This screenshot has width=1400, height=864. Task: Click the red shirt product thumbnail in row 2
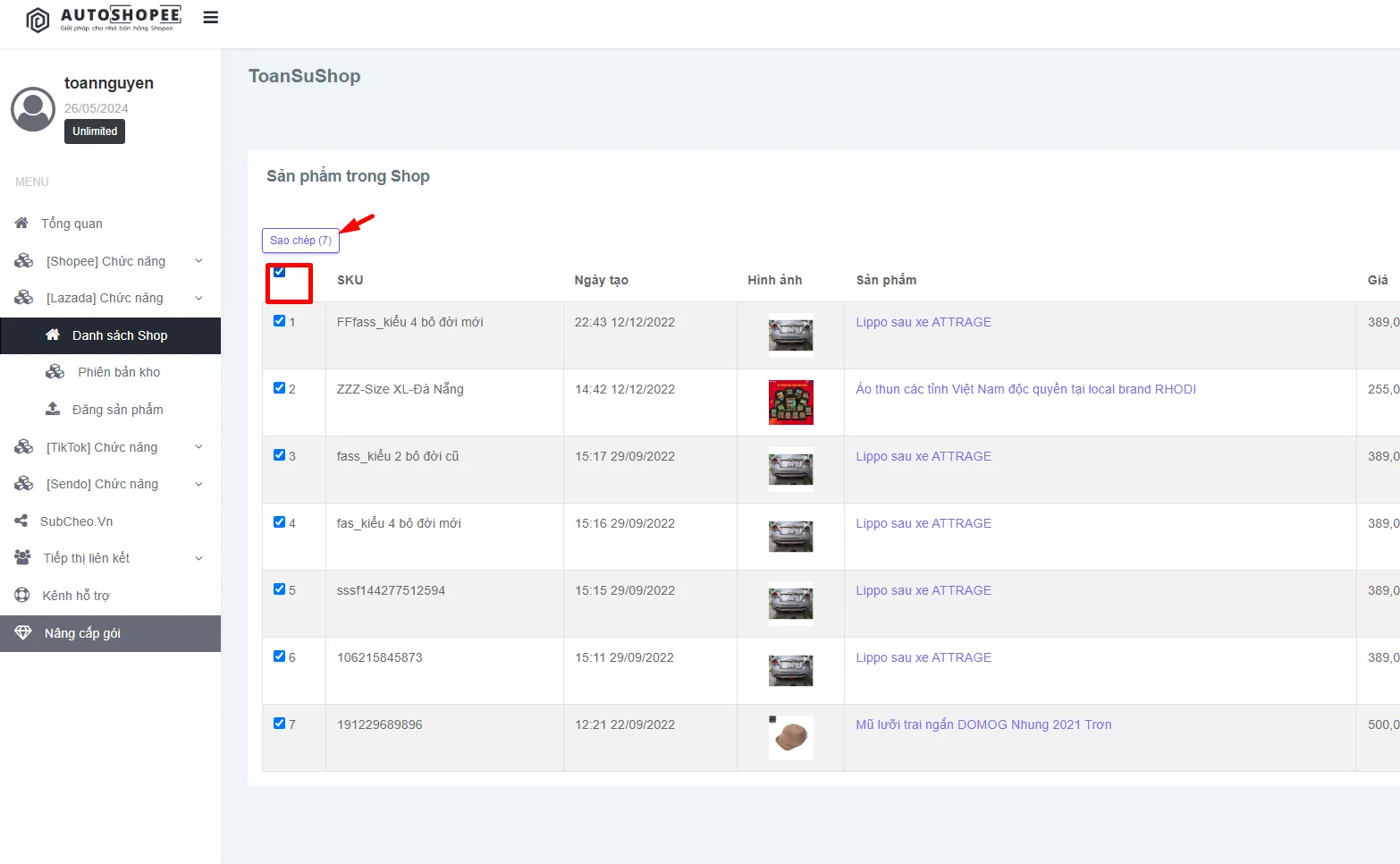pyautogui.click(x=791, y=402)
